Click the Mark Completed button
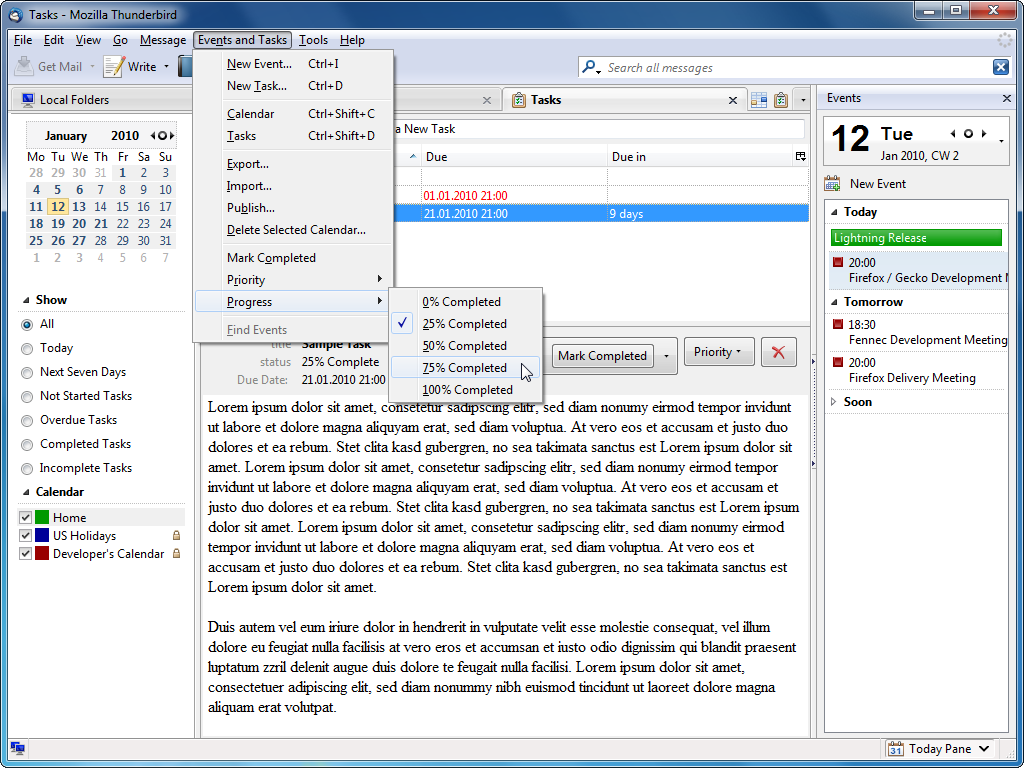 coord(602,356)
